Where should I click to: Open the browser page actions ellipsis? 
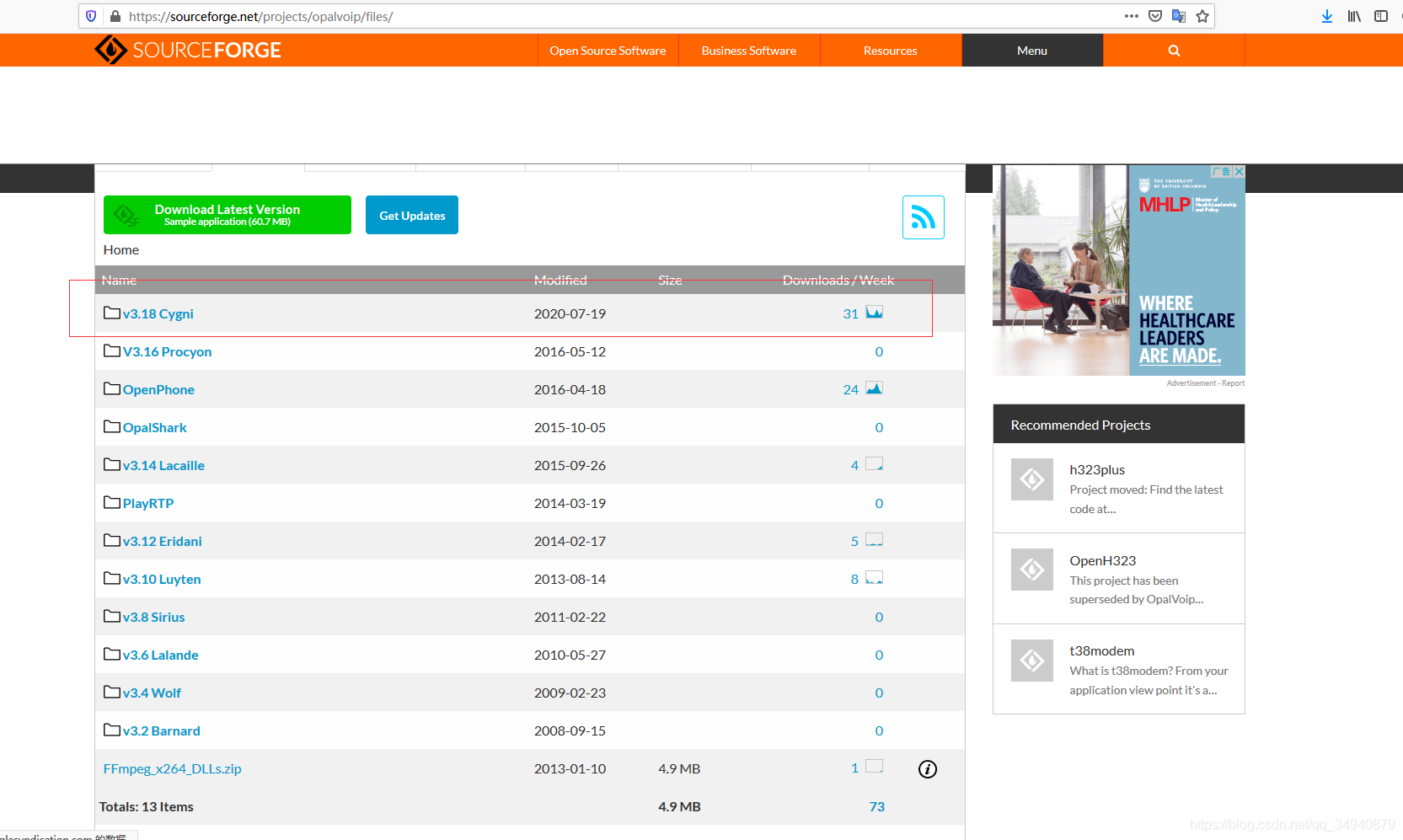1132,16
